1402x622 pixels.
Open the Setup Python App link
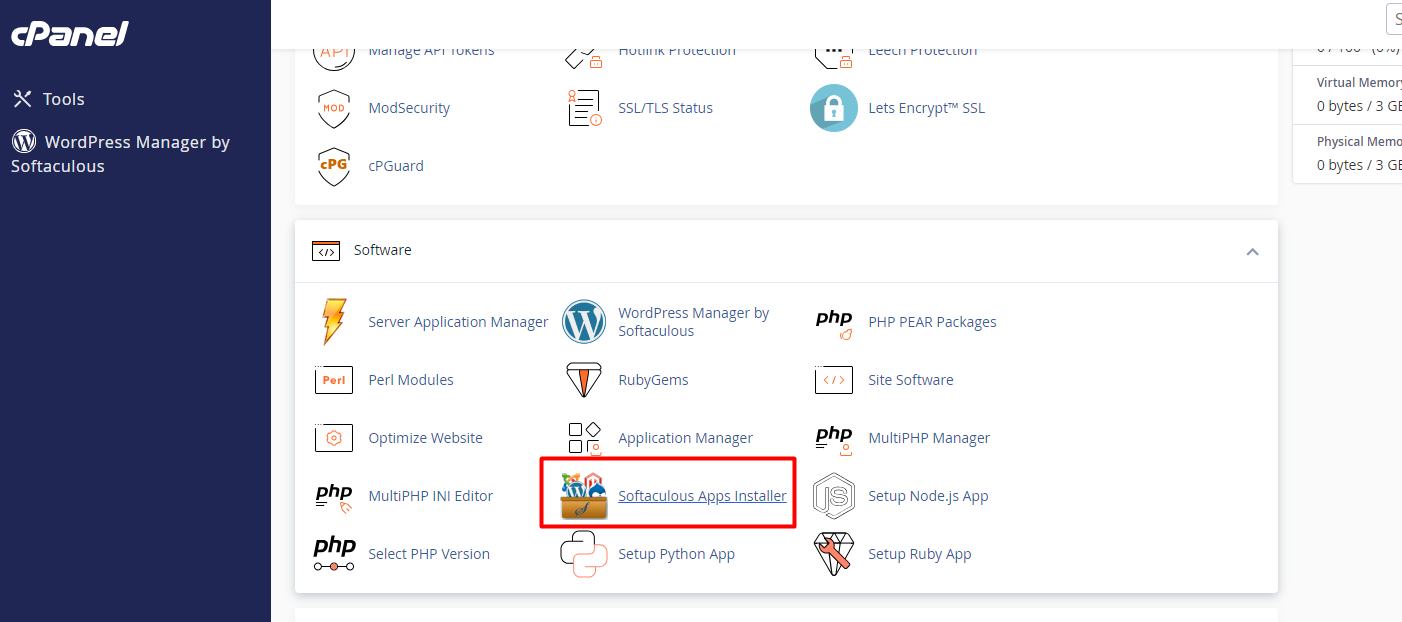[676, 554]
